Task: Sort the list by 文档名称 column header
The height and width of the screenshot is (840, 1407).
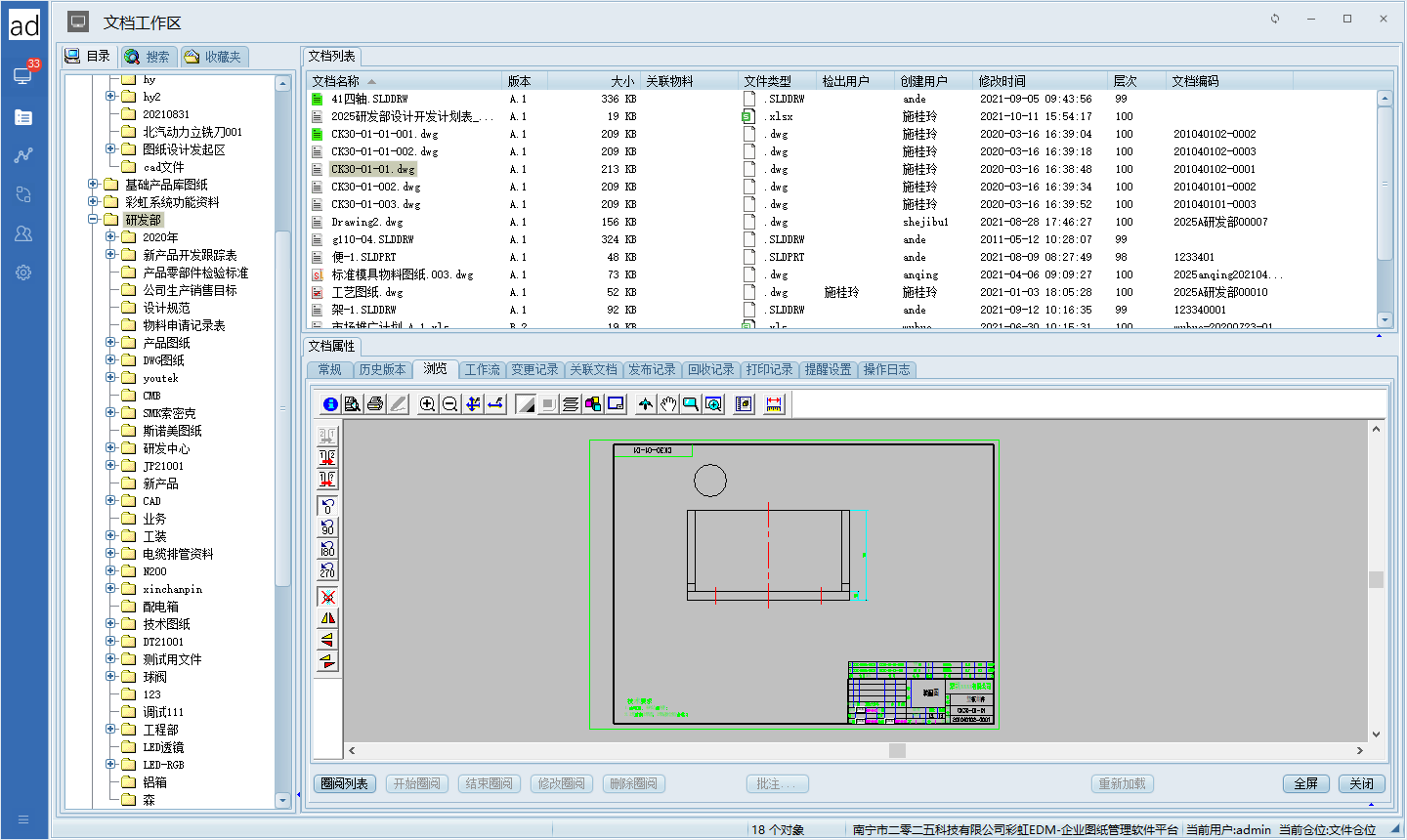Action: (x=405, y=81)
